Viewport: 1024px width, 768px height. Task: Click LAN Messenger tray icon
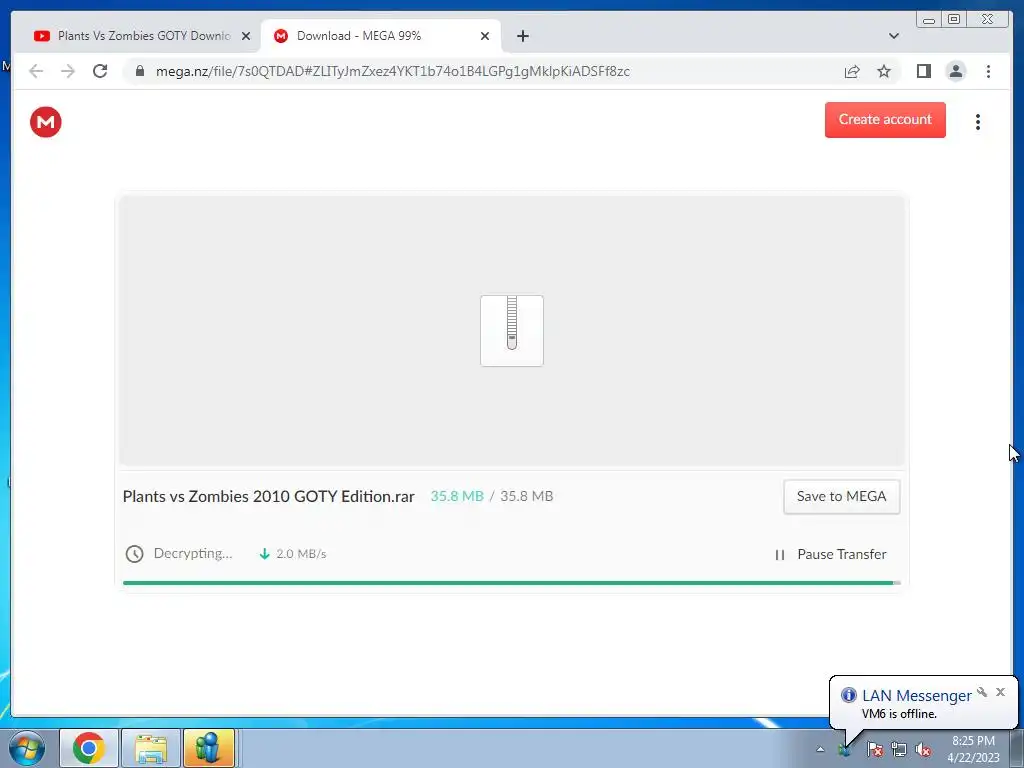point(845,749)
